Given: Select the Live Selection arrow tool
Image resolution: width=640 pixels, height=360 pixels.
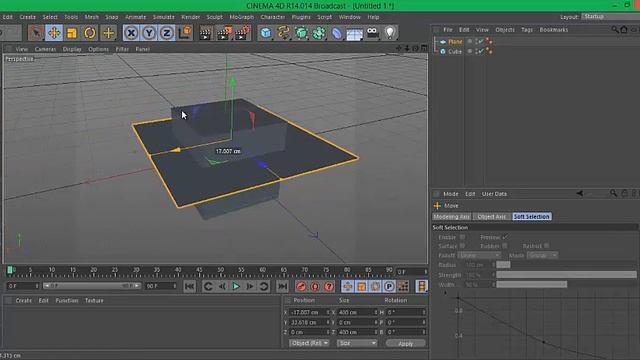Looking at the screenshot, I should [36, 33].
